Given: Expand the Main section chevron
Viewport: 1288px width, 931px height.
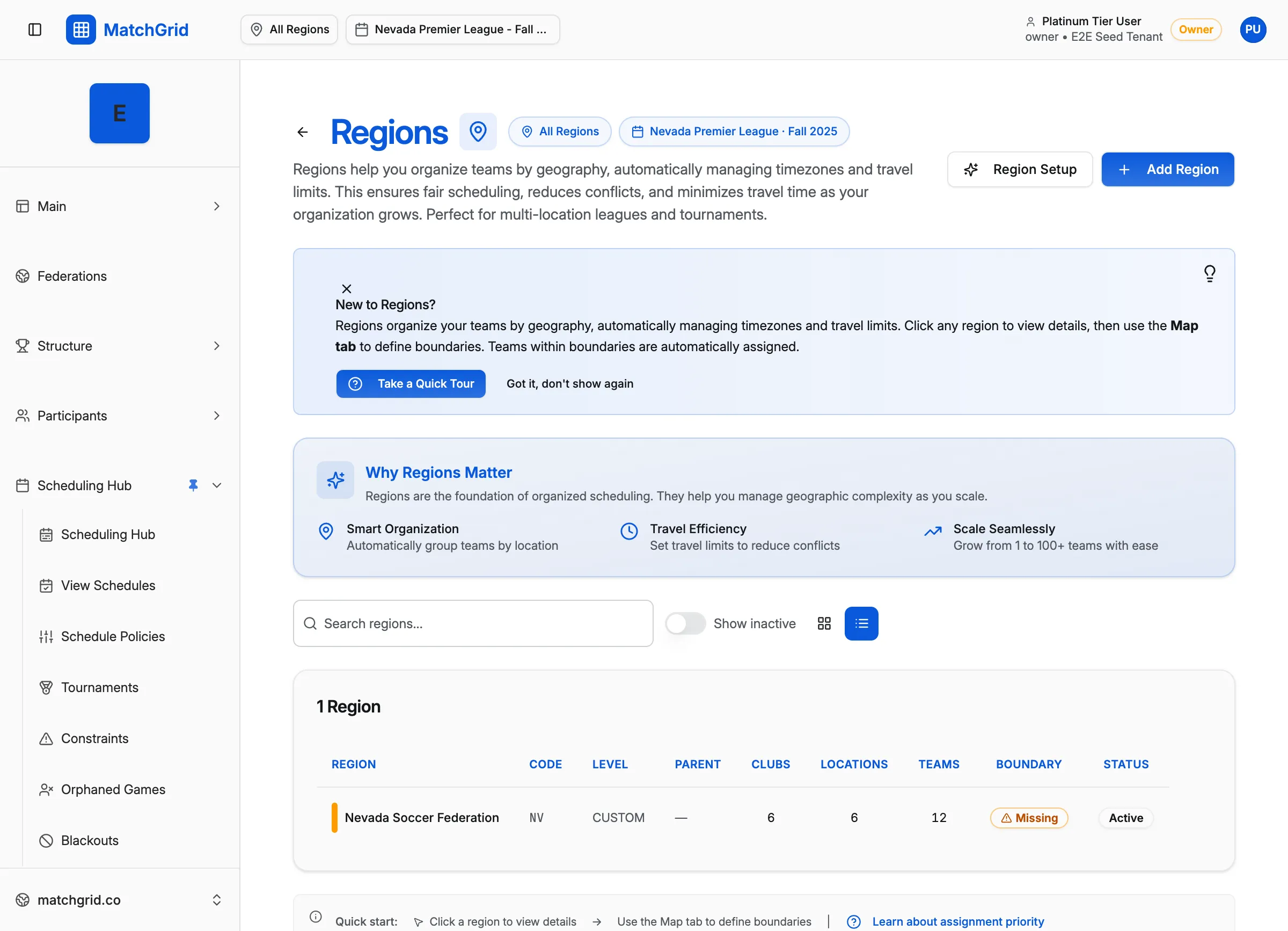Looking at the screenshot, I should pos(217,206).
